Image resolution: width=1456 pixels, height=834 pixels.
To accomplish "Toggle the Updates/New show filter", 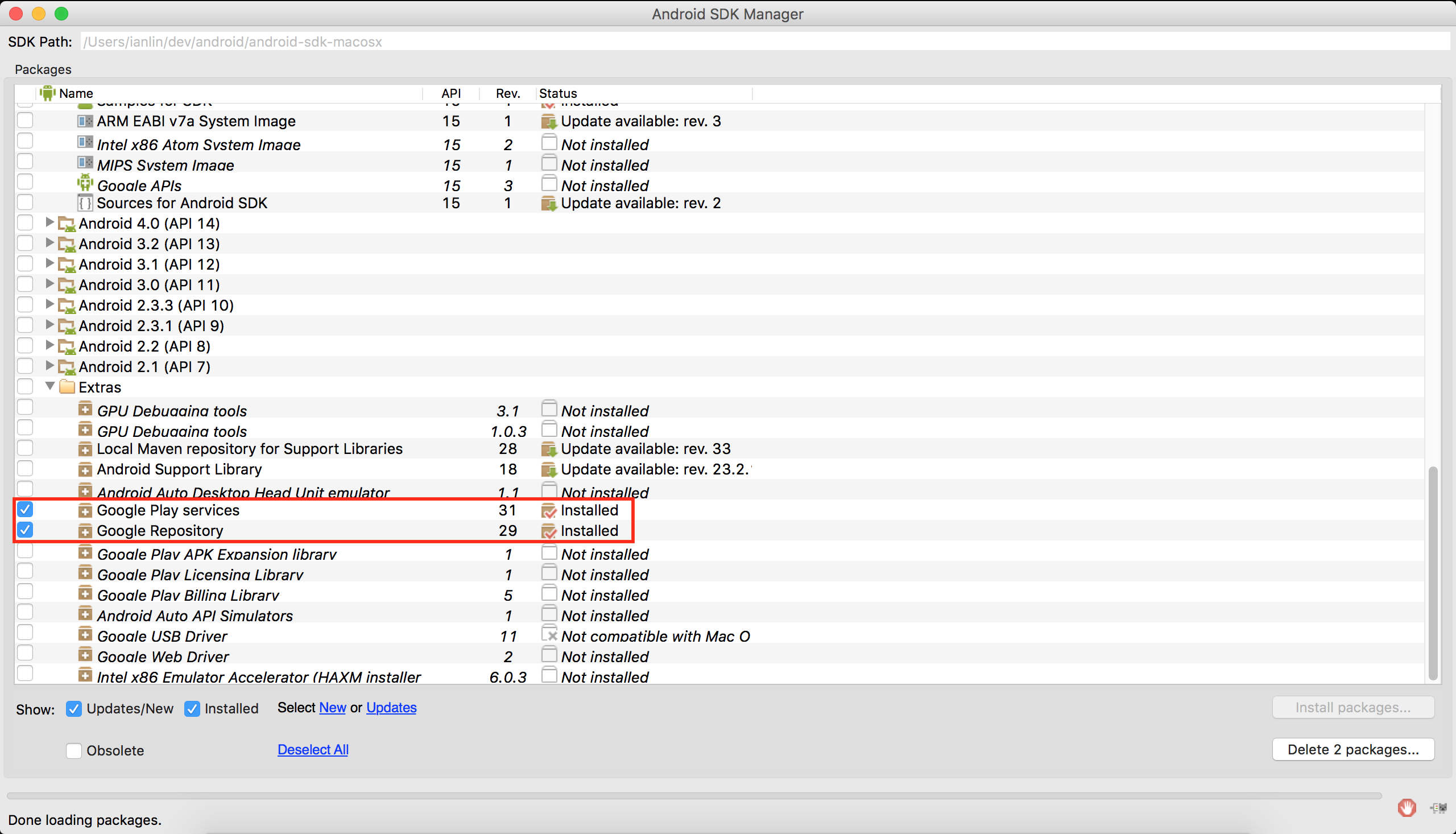I will [x=74, y=708].
